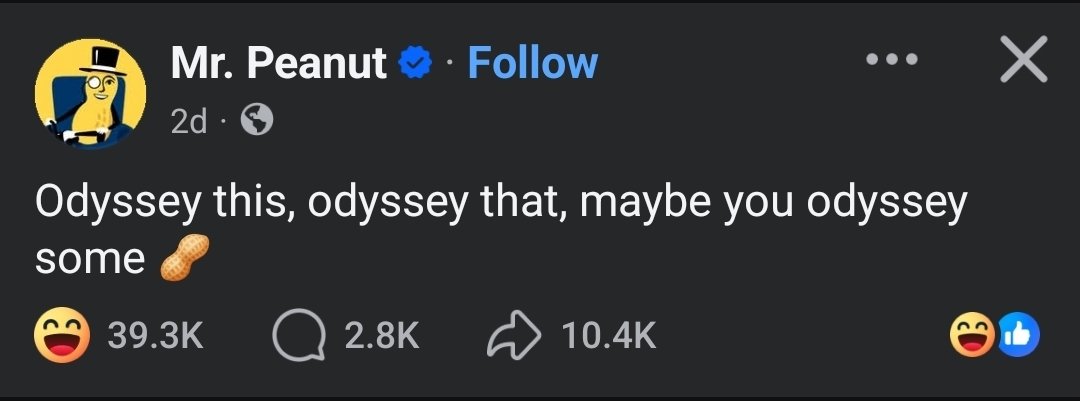The height and width of the screenshot is (401, 1080).
Task: Open the 2d post timestamp
Action: pyautogui.click(x=188, y=122)
